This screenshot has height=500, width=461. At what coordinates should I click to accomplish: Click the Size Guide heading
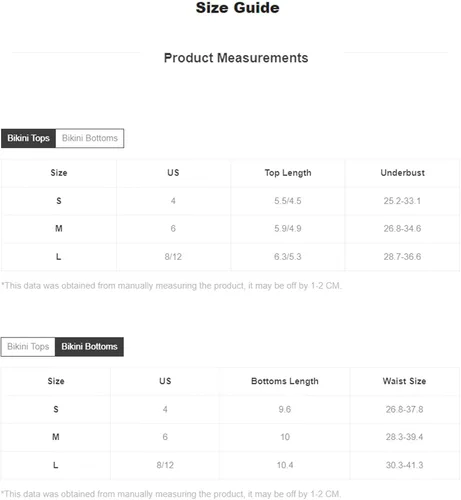point(237,8)
